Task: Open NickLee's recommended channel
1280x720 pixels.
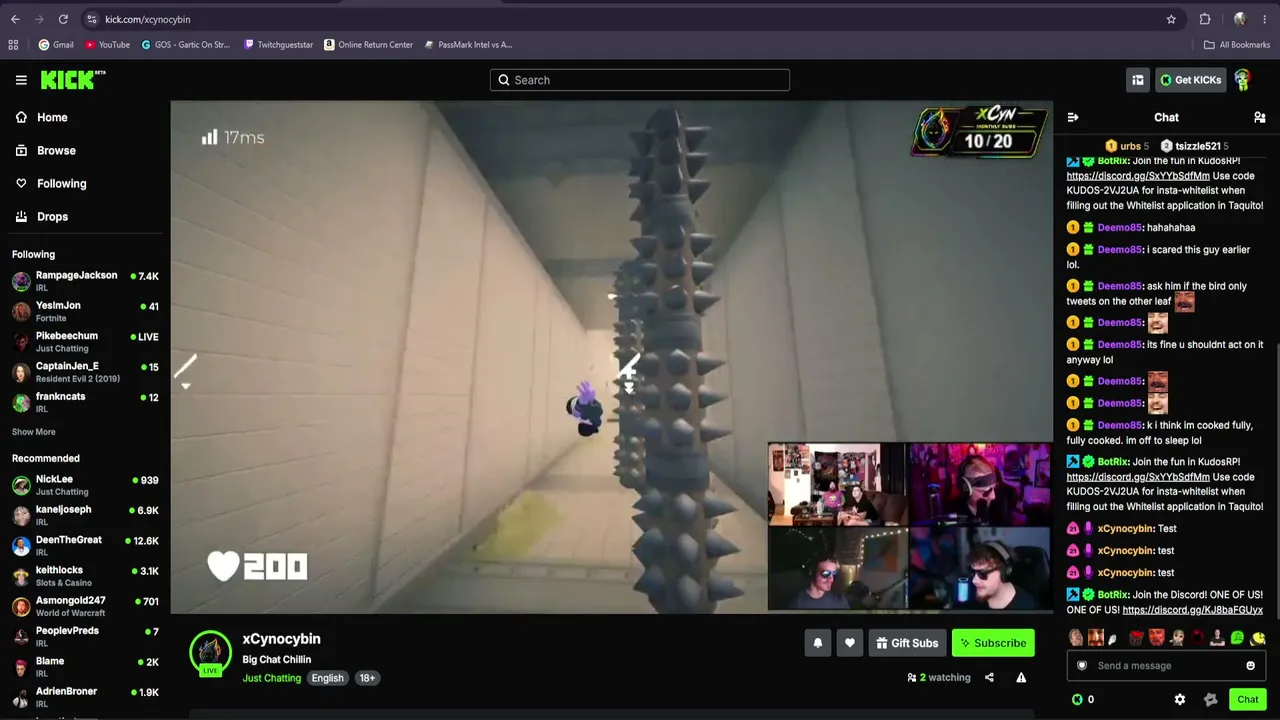Action: (85, 485)
